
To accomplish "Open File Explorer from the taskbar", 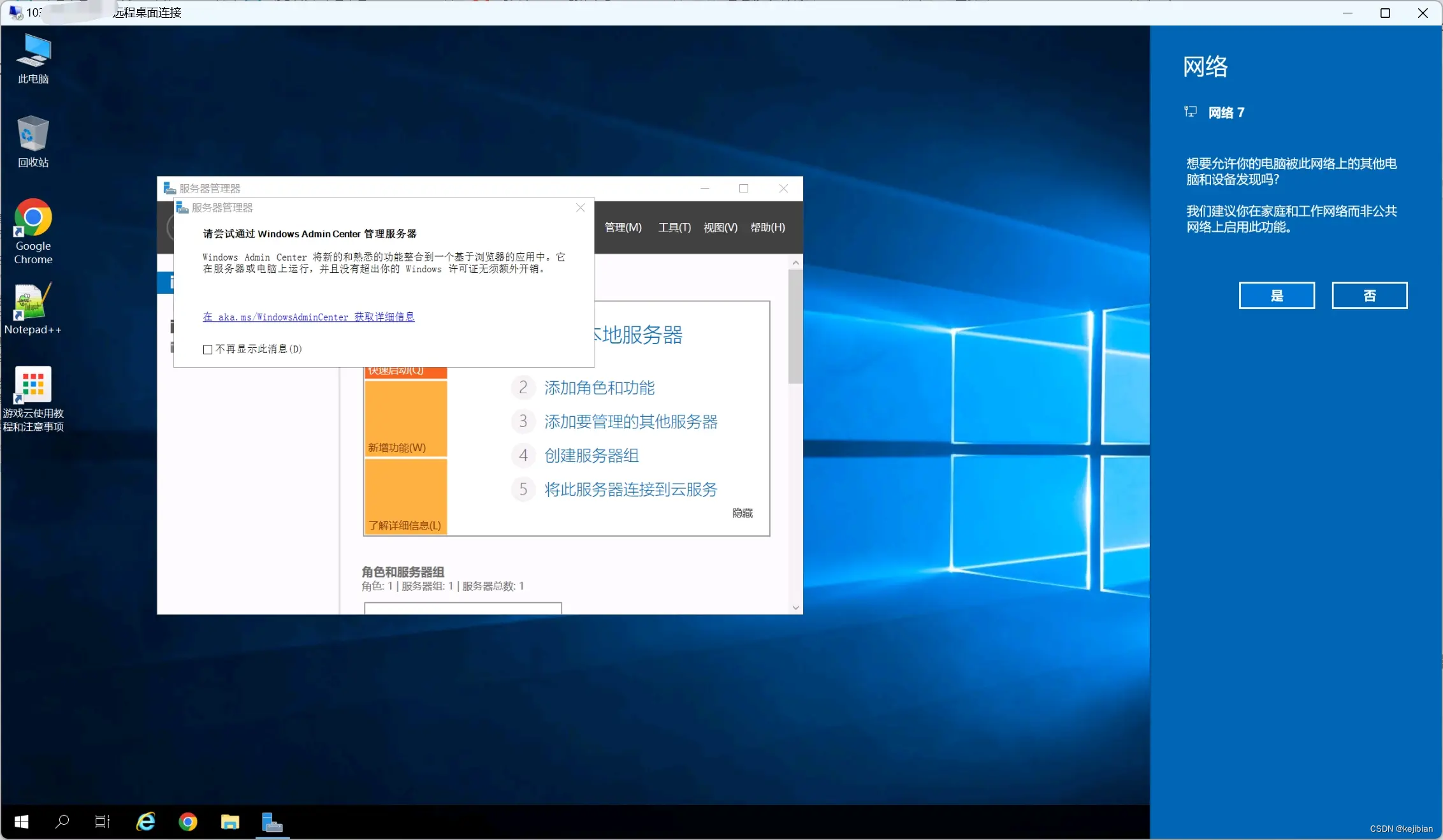I will tap(230, 823).
